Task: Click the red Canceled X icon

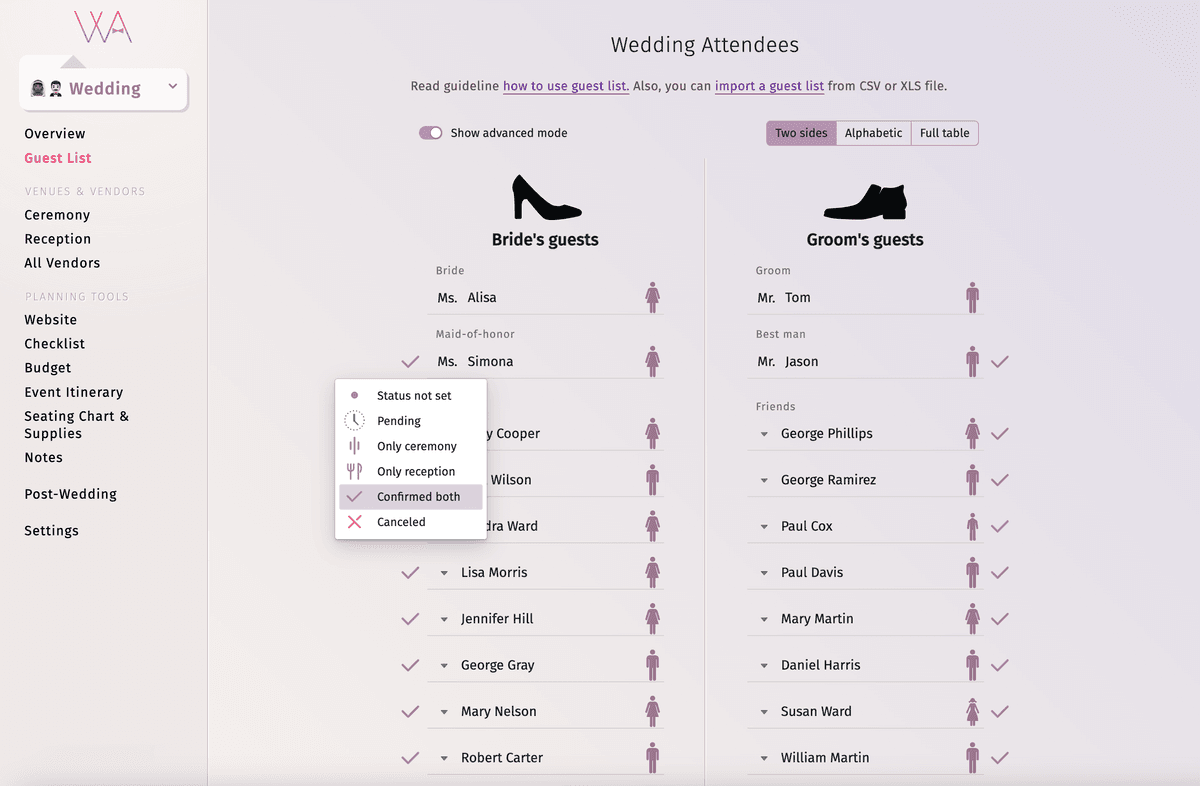Action: click(x=354, y=521)
